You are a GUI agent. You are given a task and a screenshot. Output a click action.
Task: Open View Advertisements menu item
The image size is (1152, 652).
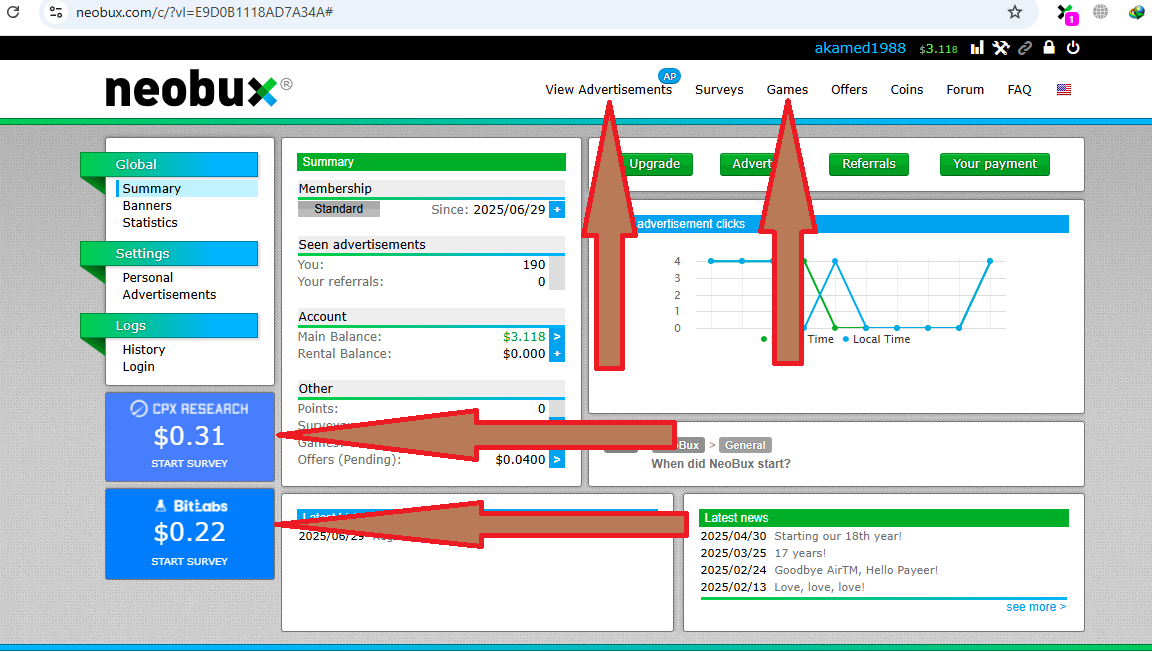[608, 90]
